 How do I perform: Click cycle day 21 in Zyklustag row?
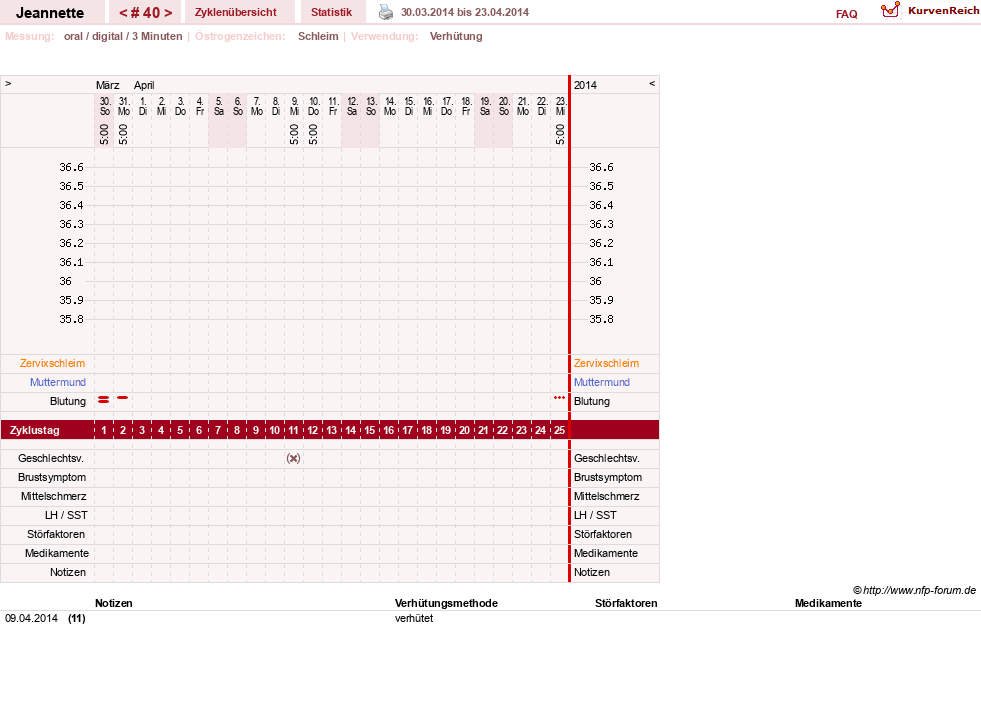click(x=484, y=430)
